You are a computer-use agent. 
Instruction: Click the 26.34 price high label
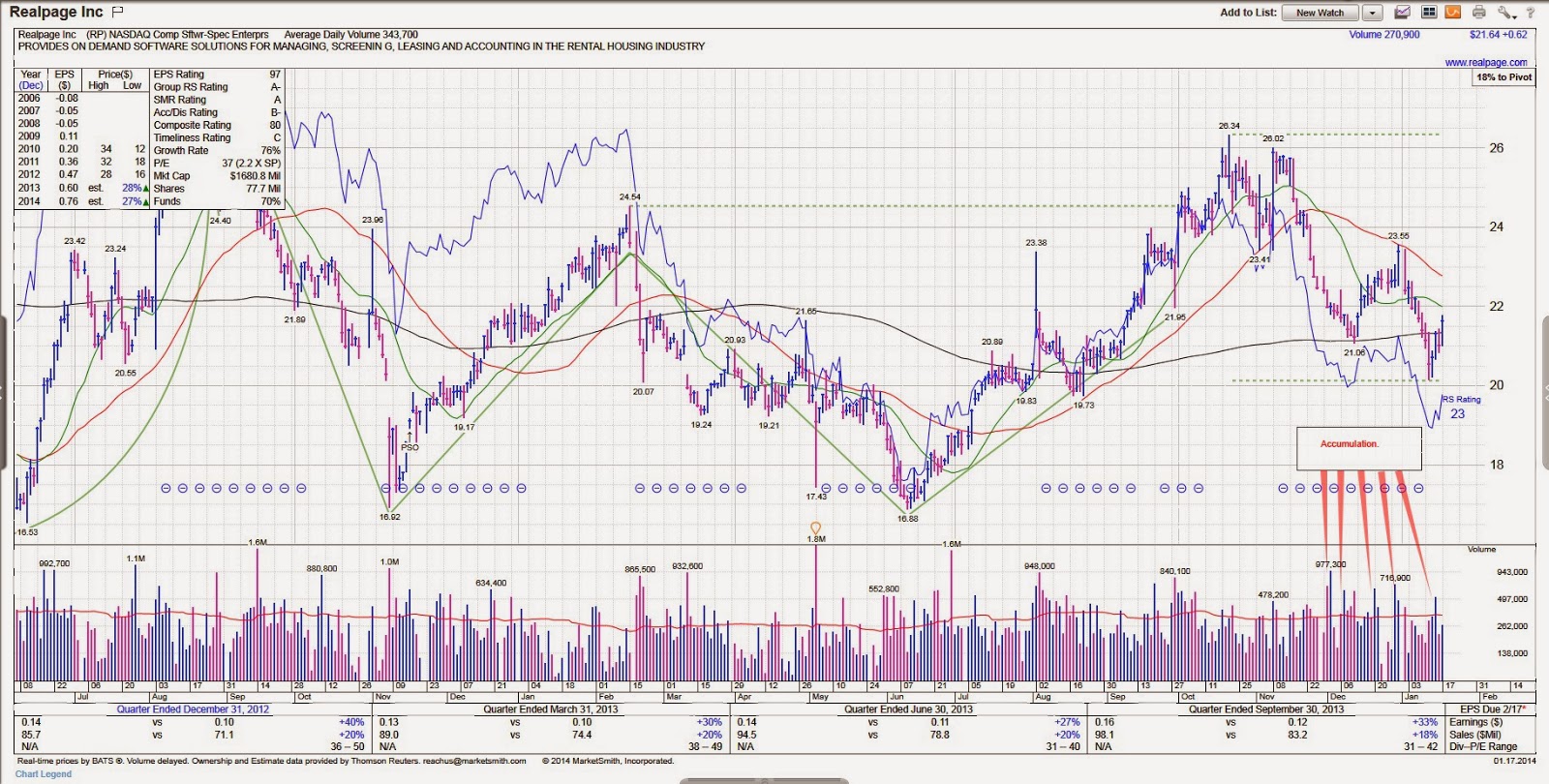pos(1229,126)
